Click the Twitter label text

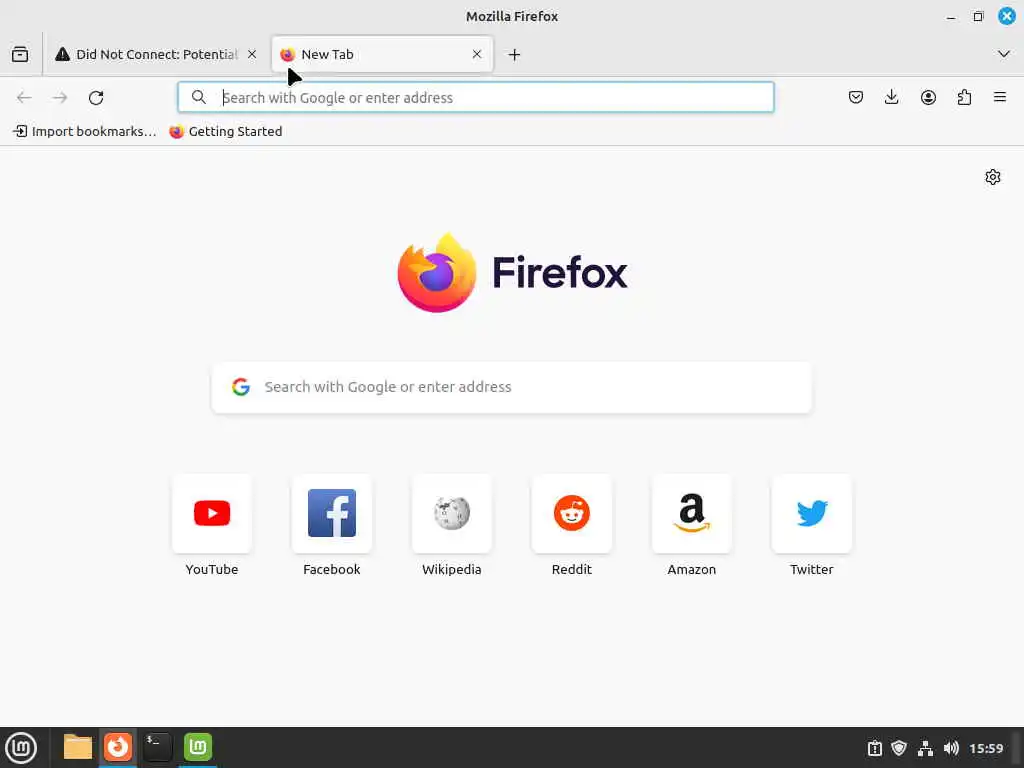point(812,569)
